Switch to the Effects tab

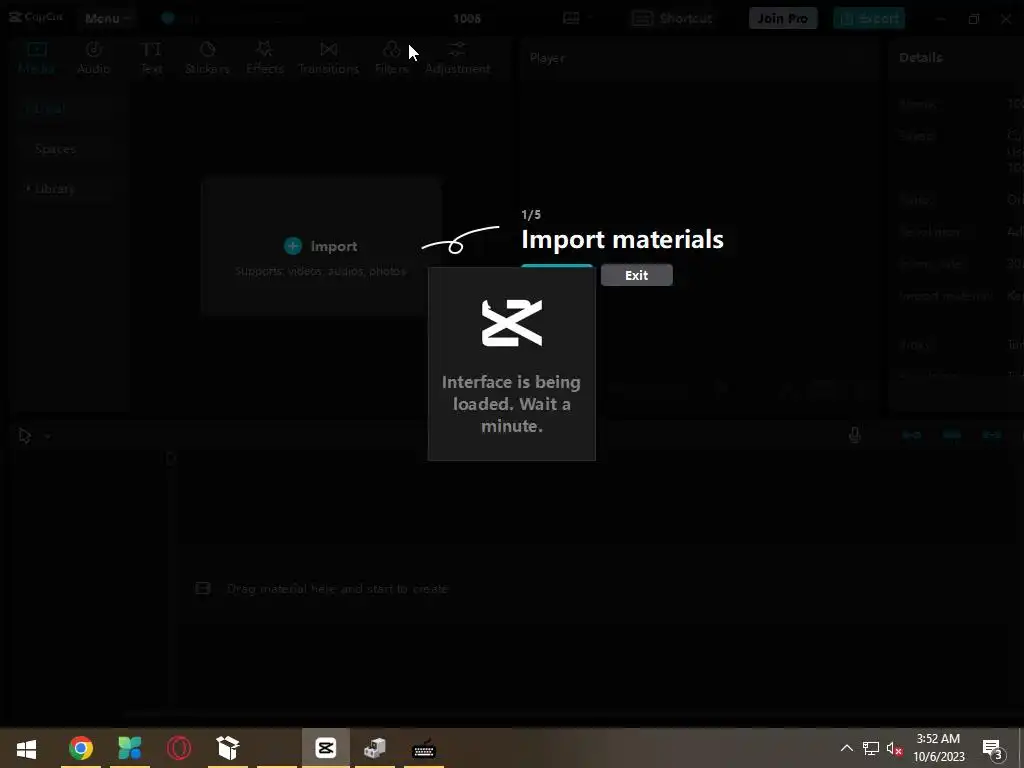pos(264,57)
